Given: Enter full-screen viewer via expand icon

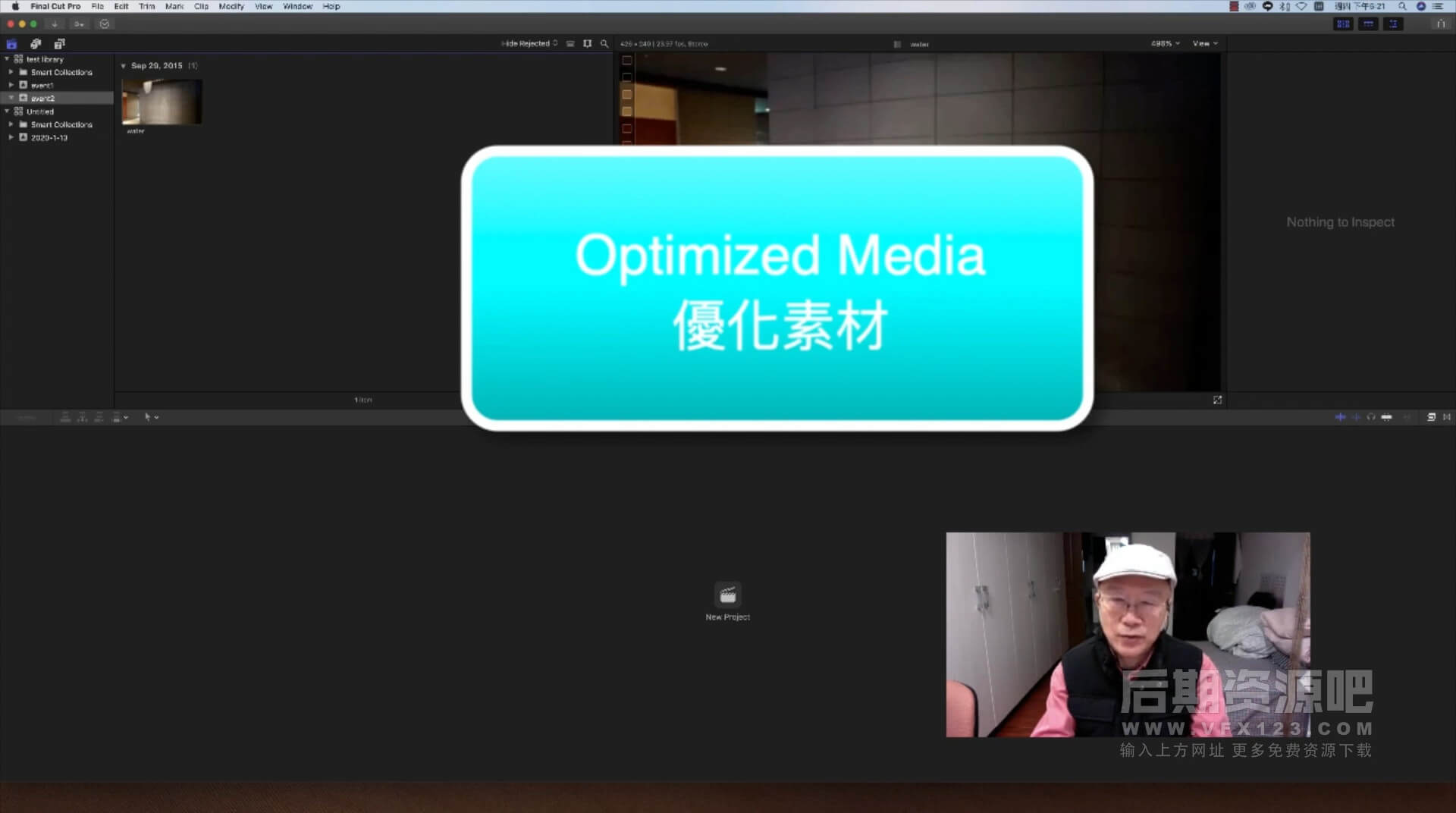Looking at the screenshot, I should point(1217,400).
